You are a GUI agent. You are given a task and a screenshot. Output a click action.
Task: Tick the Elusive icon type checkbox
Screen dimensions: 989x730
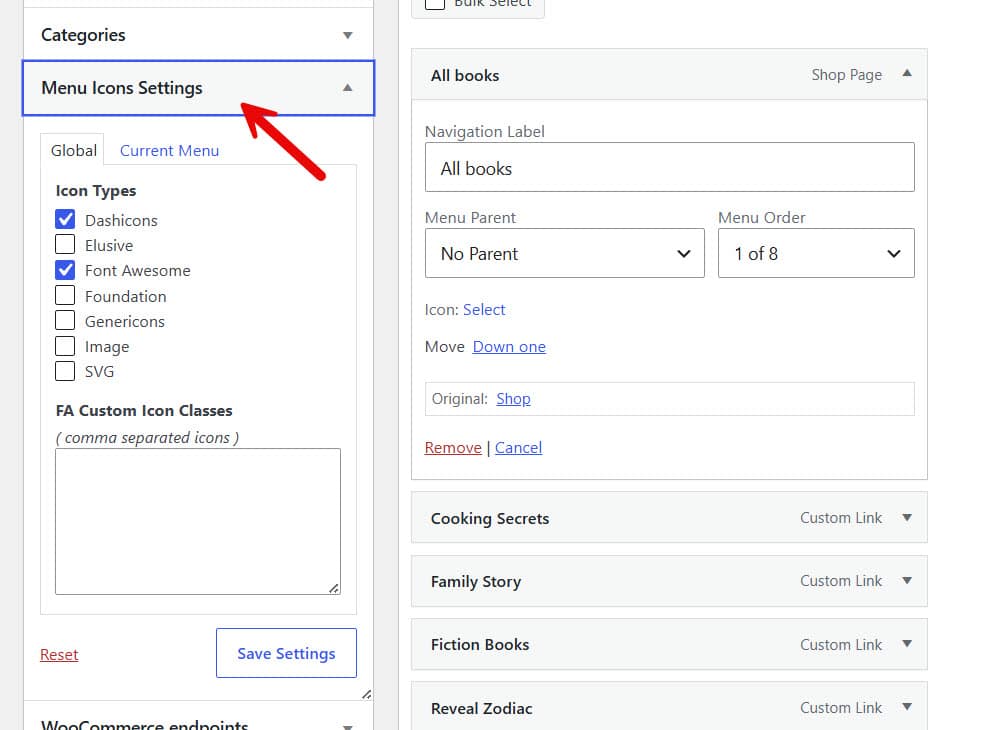click(x=65, y=245)
